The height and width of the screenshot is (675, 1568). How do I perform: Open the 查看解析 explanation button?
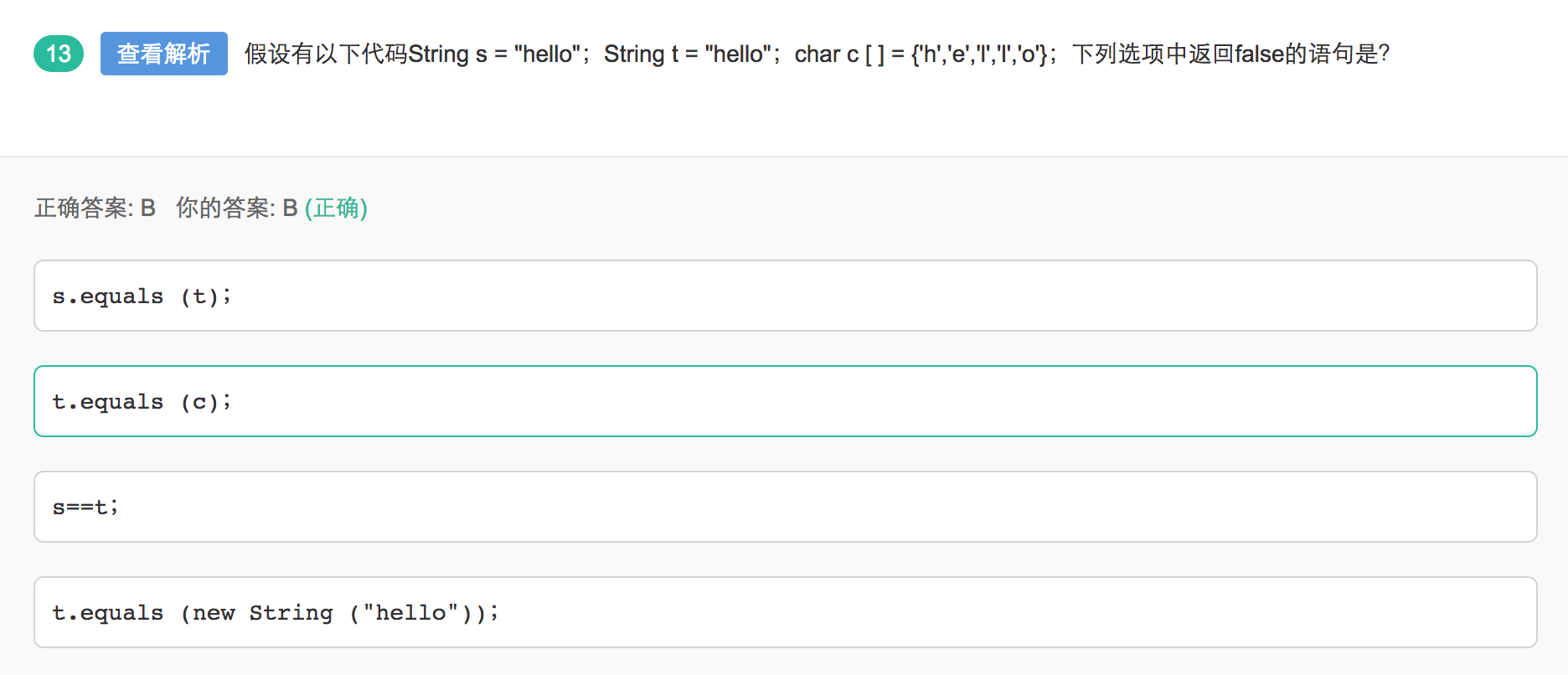click(164, 54)
